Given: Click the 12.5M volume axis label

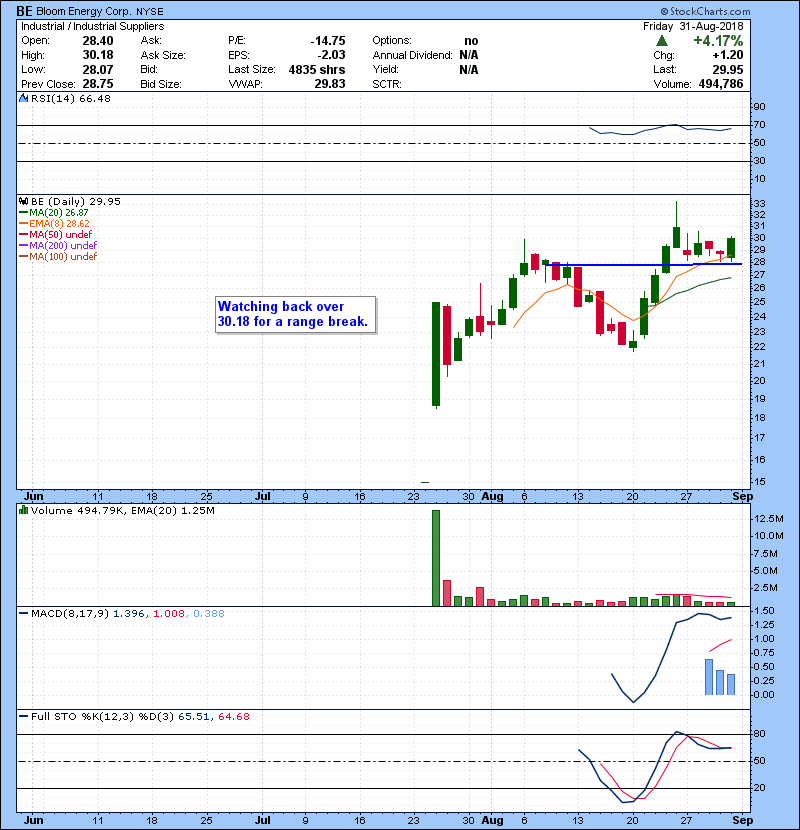Looking at the screenshot, I should coord(769,519).
